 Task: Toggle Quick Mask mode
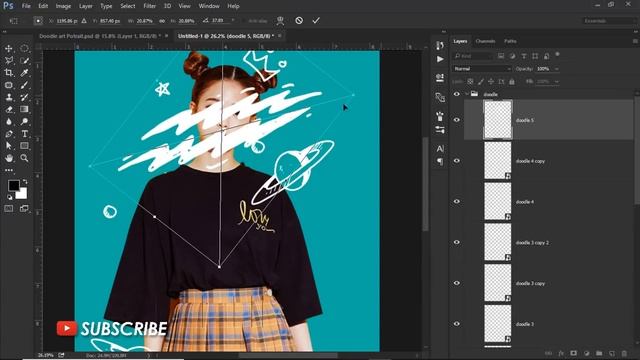[x=9, y=209]
